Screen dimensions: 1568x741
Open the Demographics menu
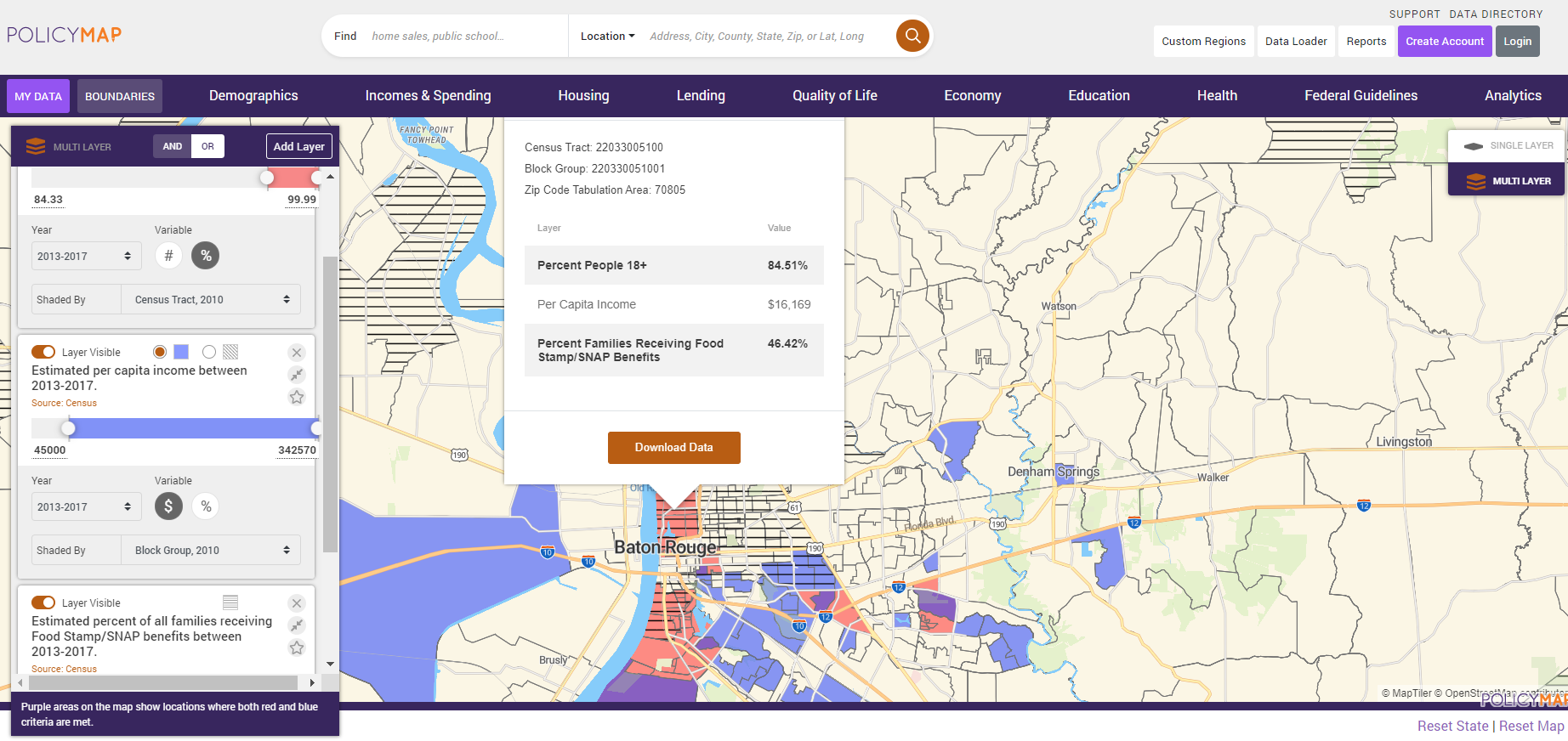click(x=253, y=96)
